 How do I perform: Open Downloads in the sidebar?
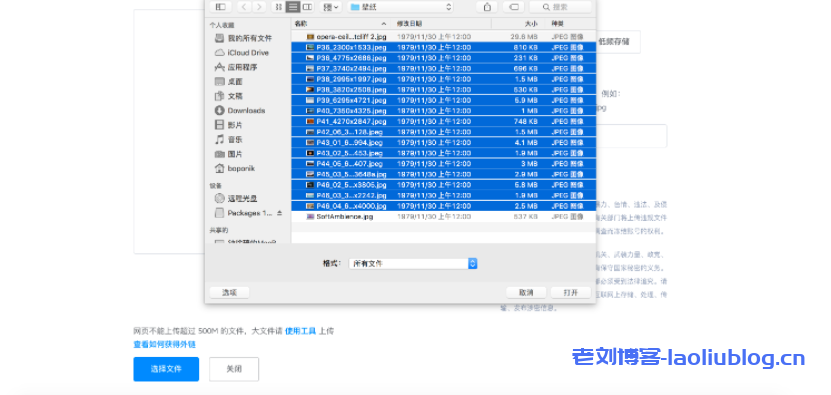point(240,110)
